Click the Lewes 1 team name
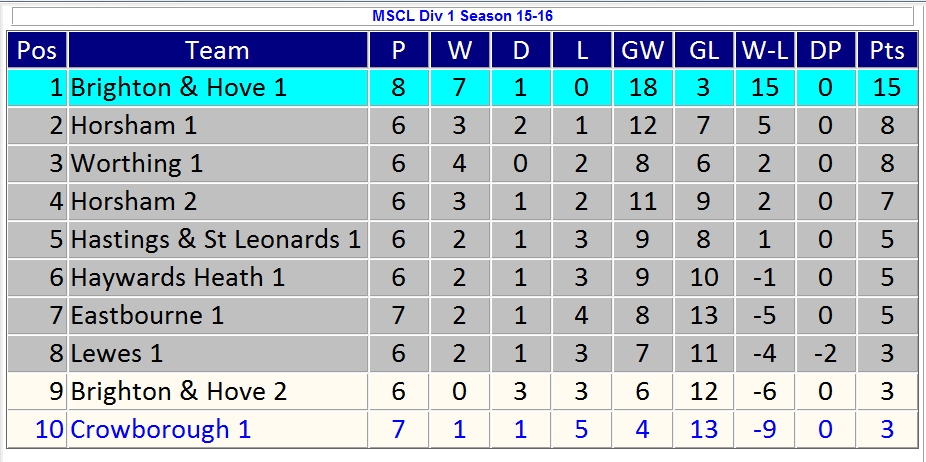 coord(116,353)
